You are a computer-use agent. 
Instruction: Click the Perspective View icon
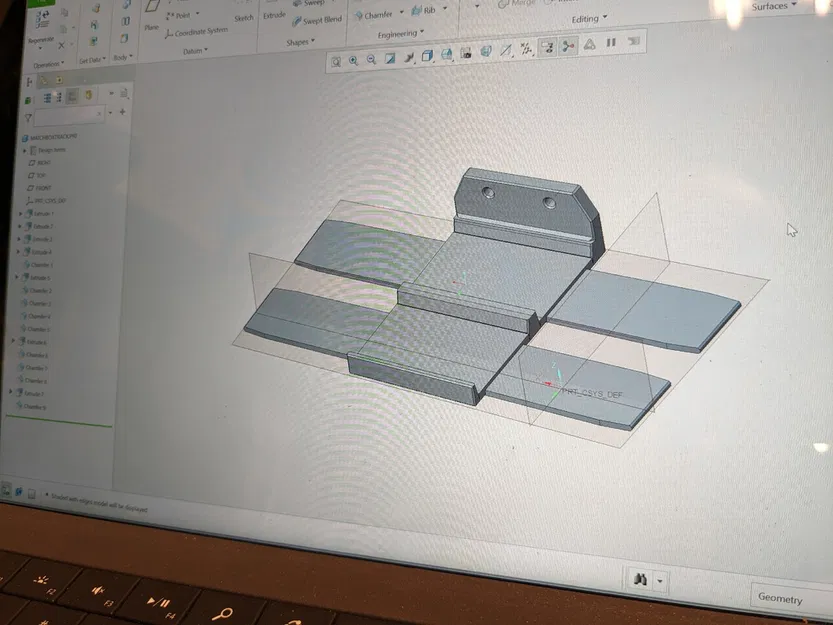[x=486, y=52]
